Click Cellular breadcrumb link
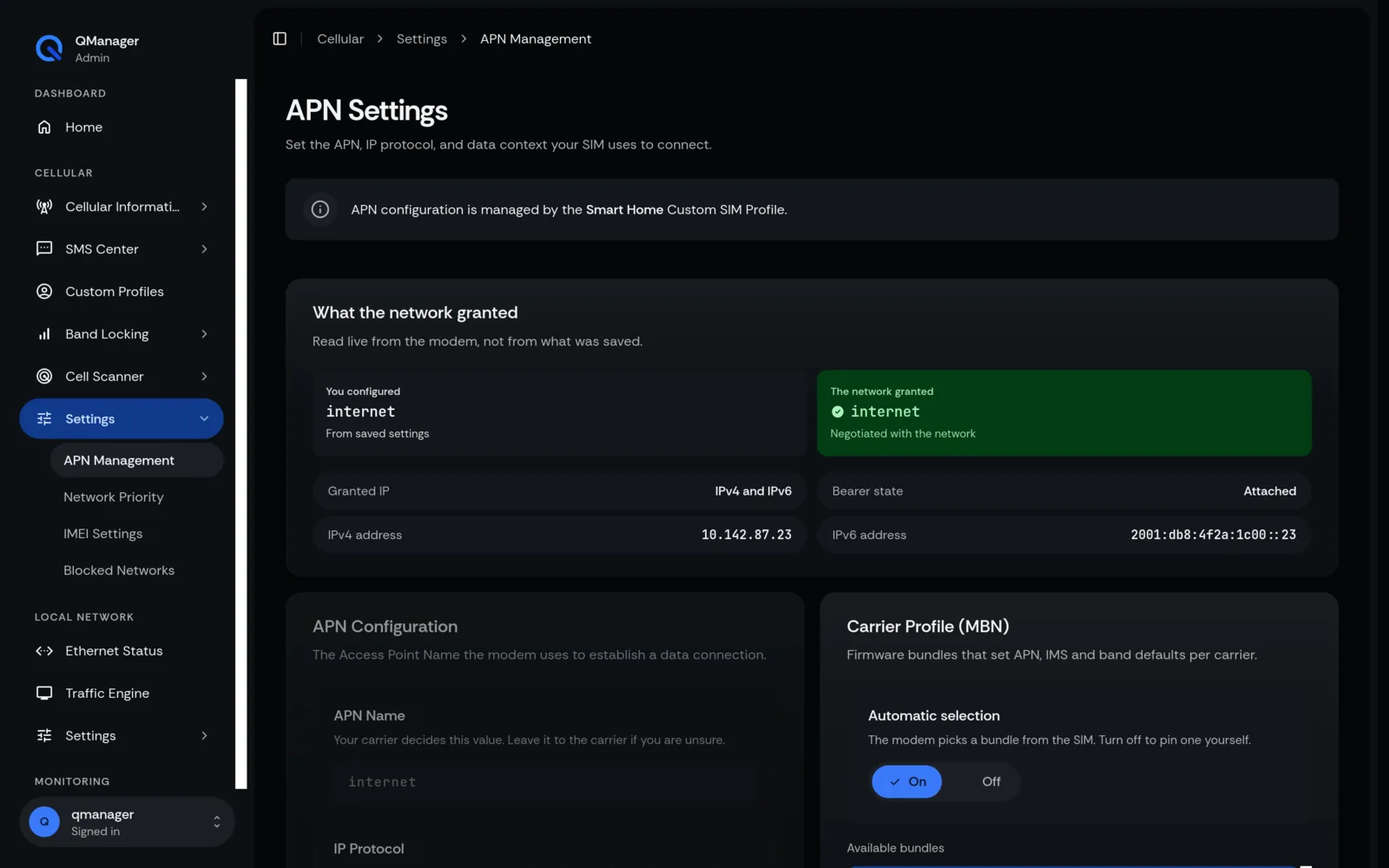Screen dimensions: 1389x868 point(340,39)
